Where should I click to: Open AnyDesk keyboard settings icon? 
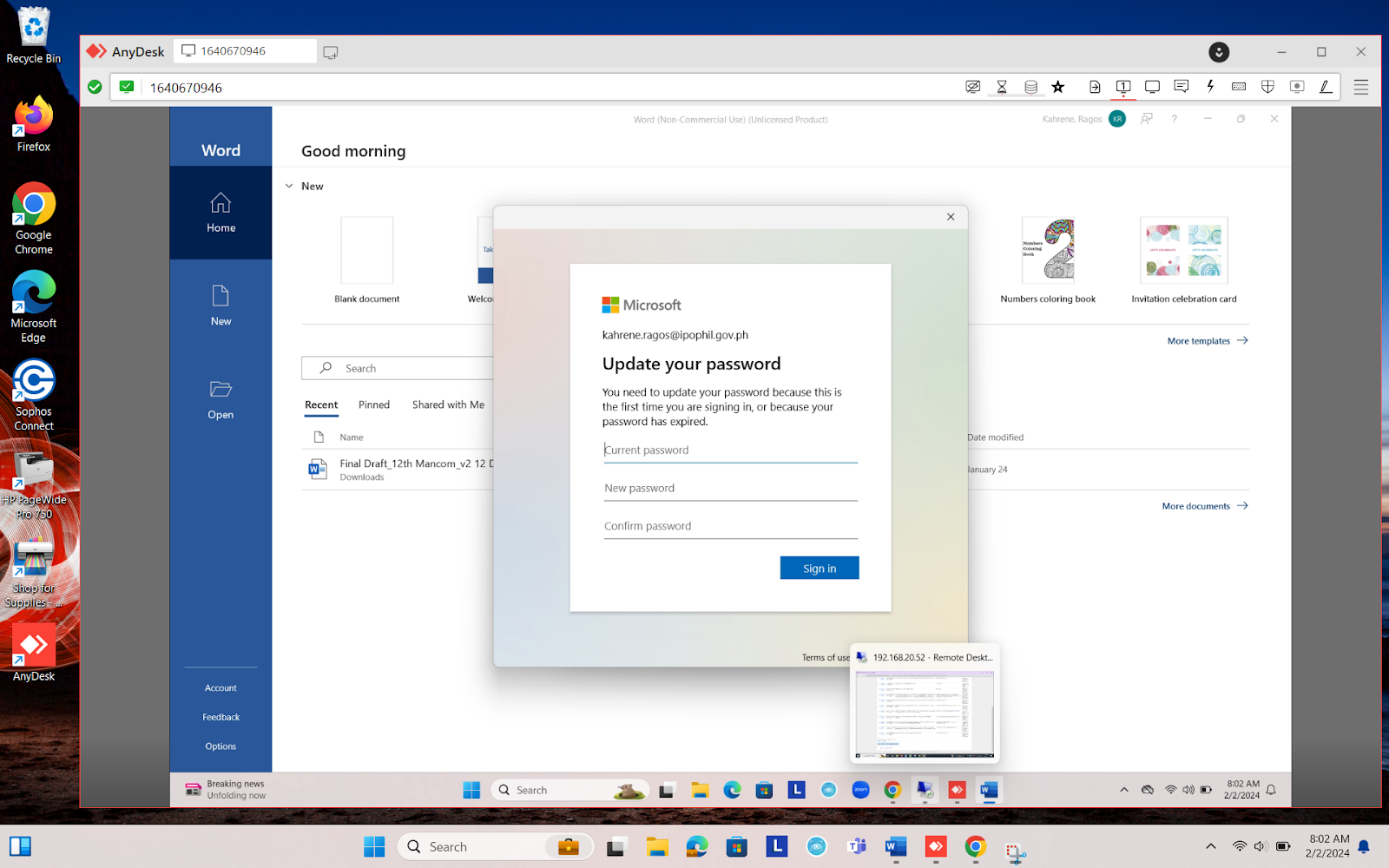(x=1239, y=87)
